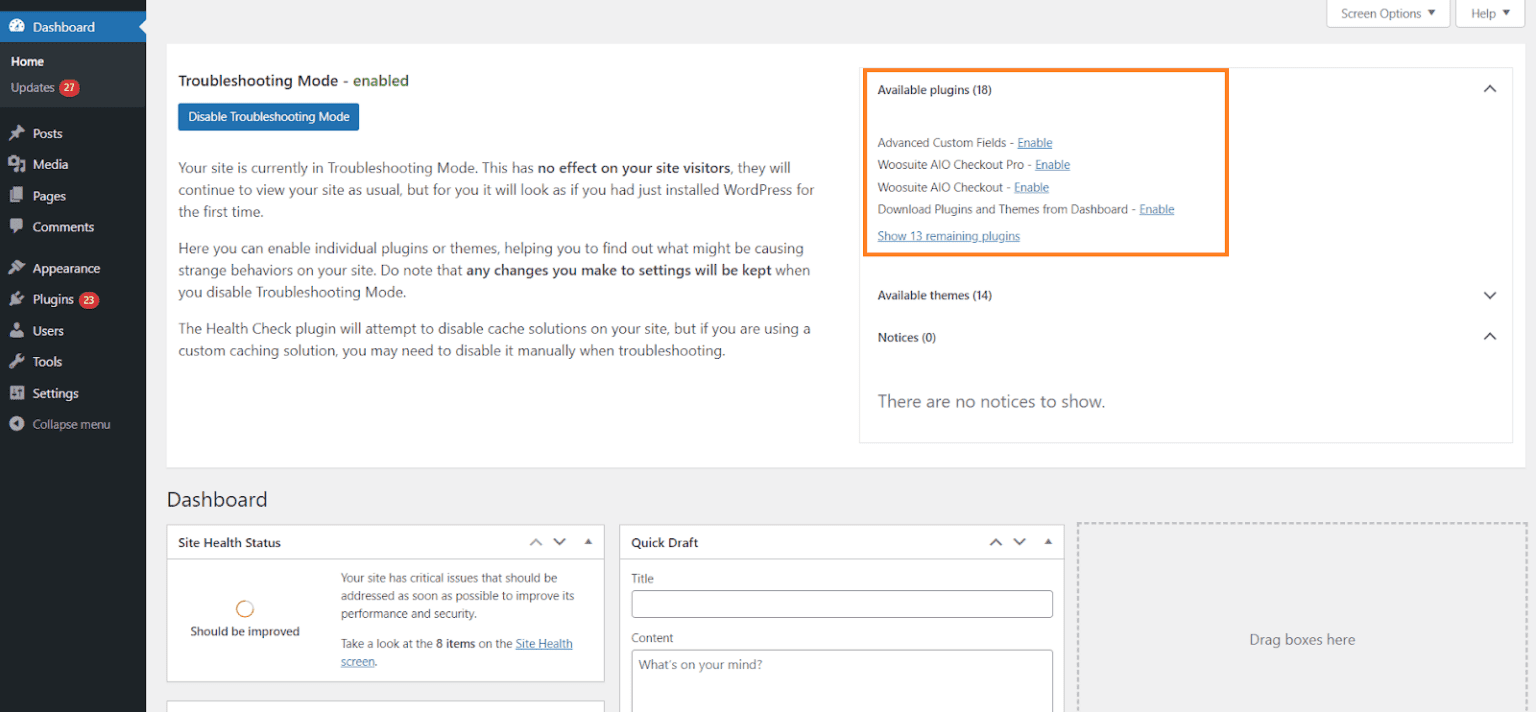The image size is (1536, 712).
Task: Show 13 remaining plugins
Action: pyautogui.click(x=948, y=235)
